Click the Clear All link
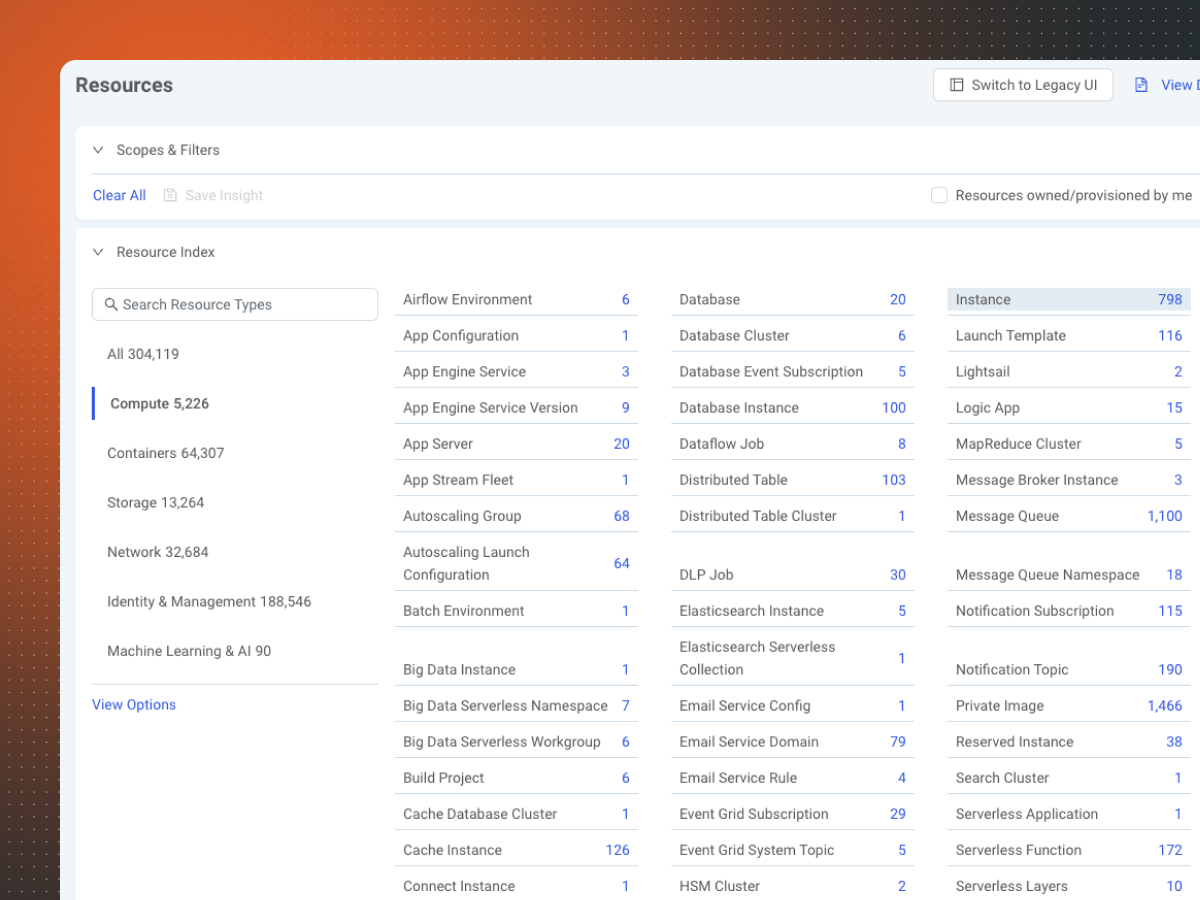1200x900 pixels. click(x=119, y=196)
